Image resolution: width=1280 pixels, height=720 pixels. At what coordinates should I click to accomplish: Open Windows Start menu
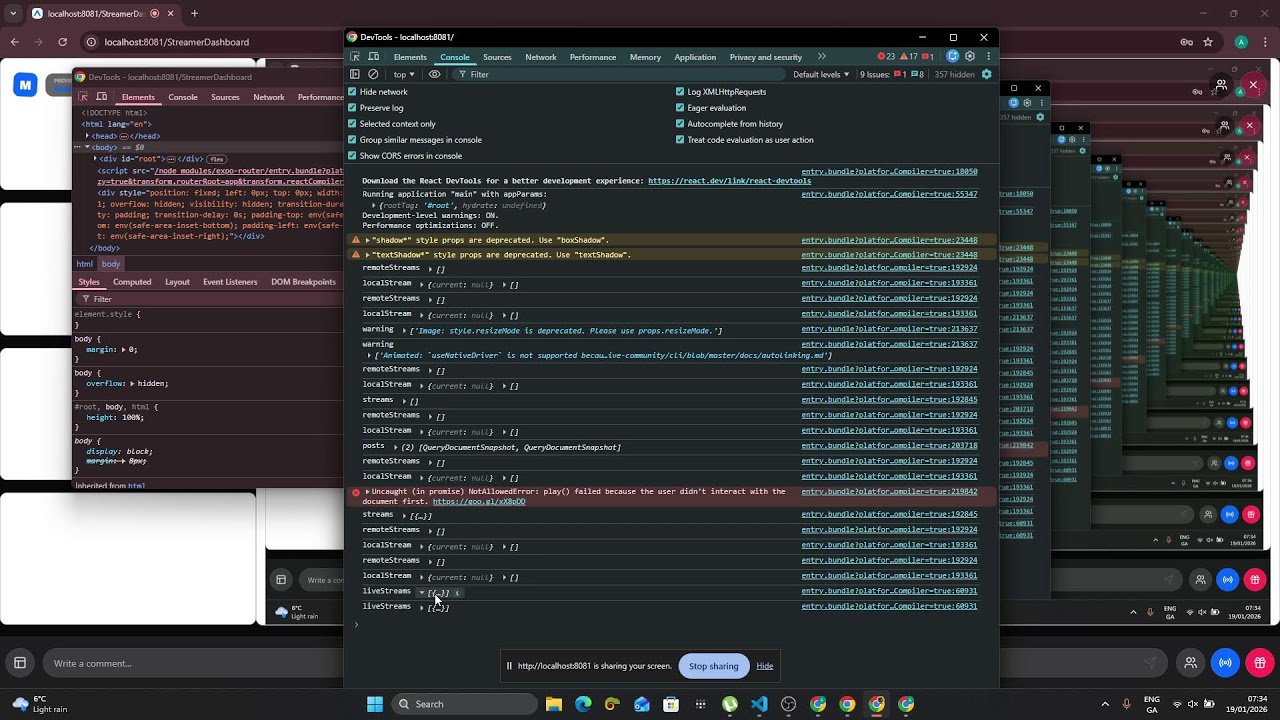coord(375,704)
